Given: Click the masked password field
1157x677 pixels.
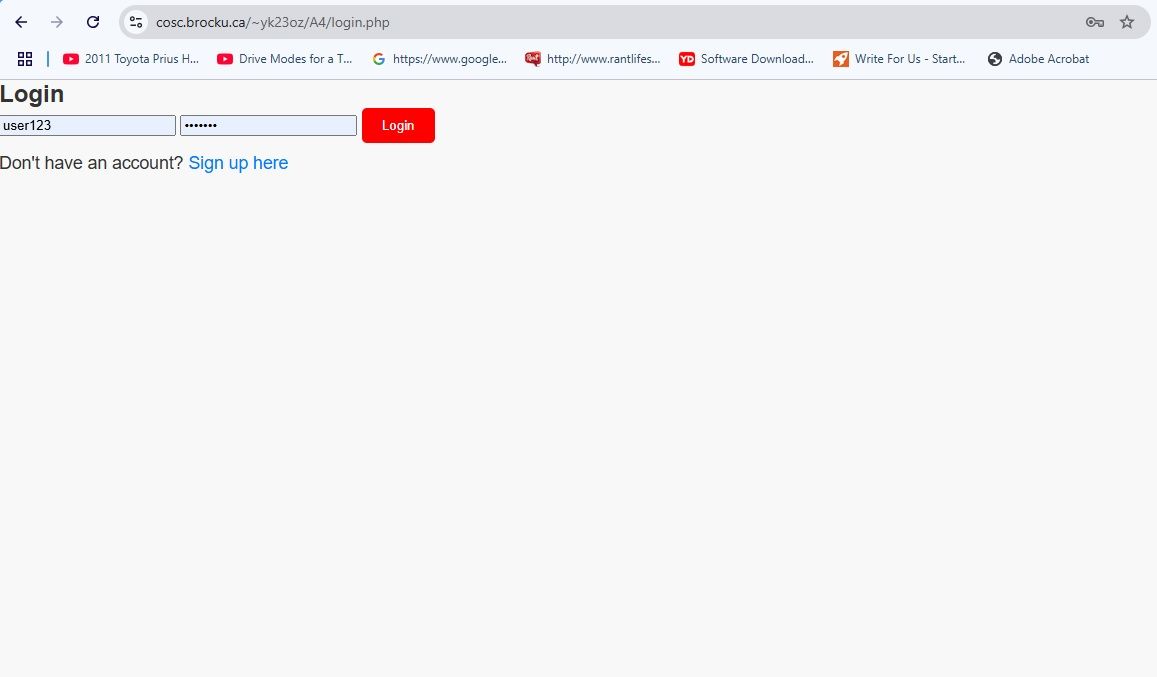Looking at the screenshot, I should point(267,125).
